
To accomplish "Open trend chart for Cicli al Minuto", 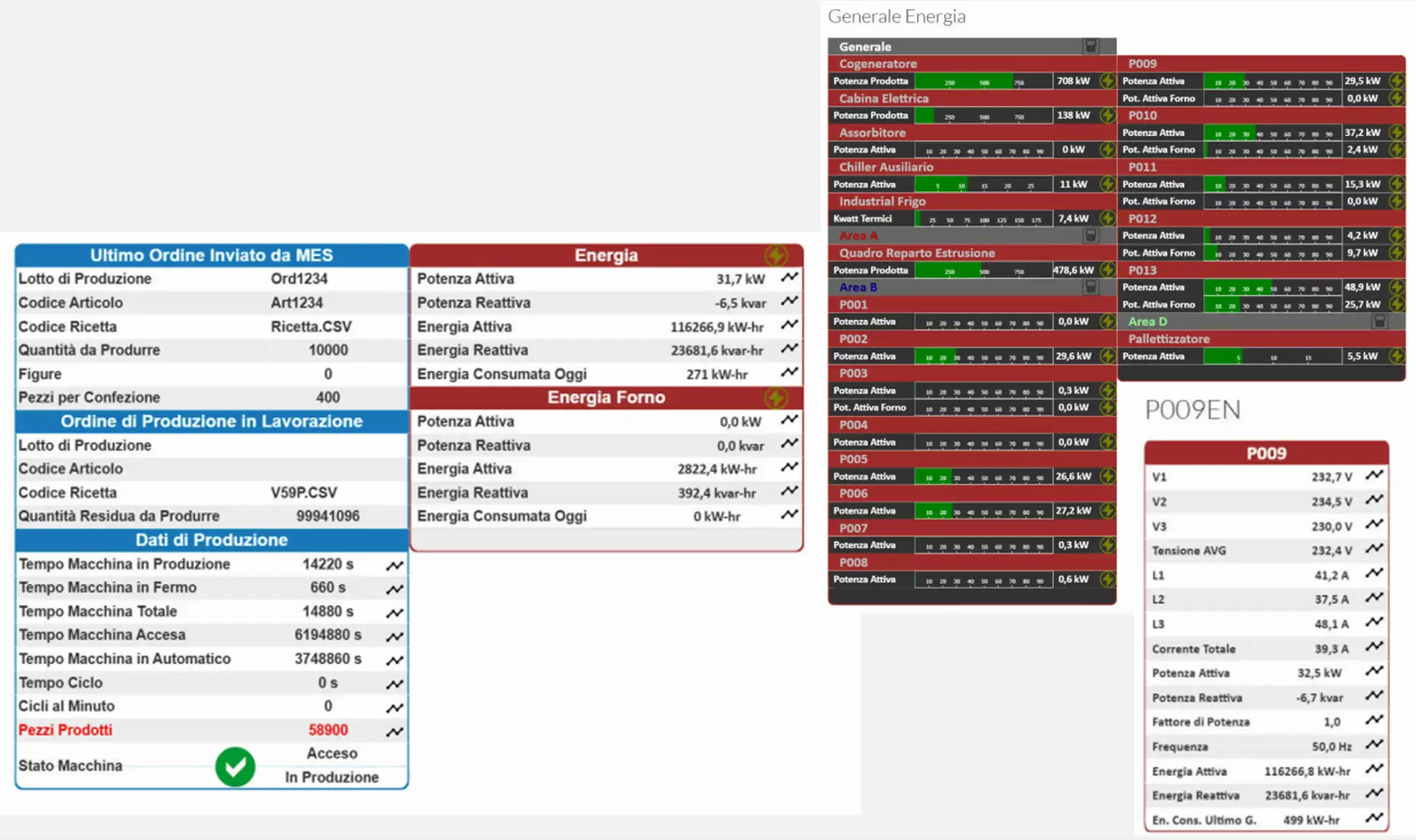I will [x=395, y=708].
